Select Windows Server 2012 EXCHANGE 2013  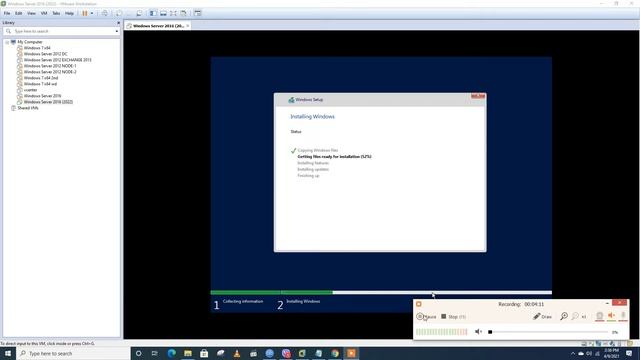click(x=57, y=60)
